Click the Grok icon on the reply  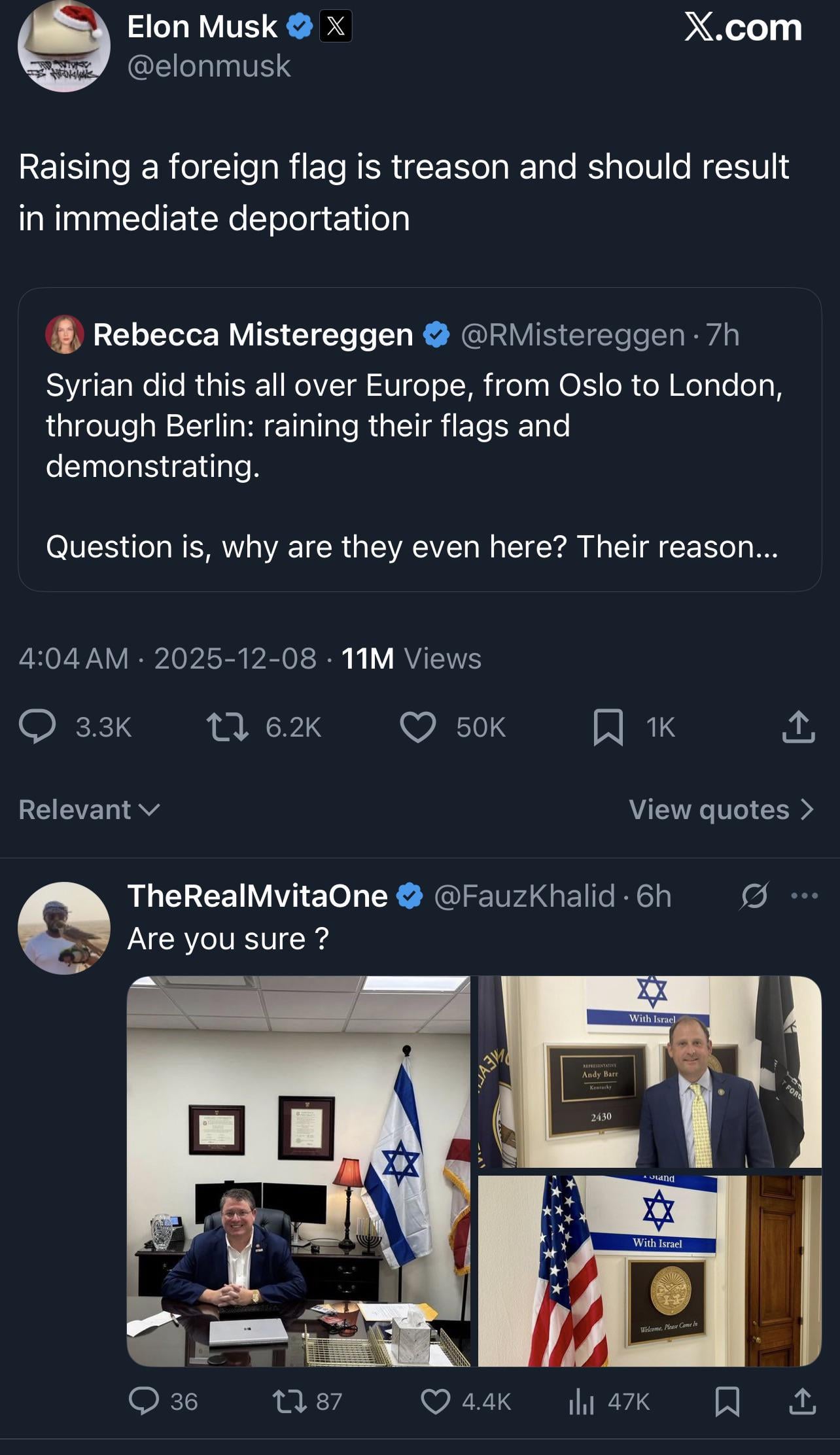coord(754,896)
